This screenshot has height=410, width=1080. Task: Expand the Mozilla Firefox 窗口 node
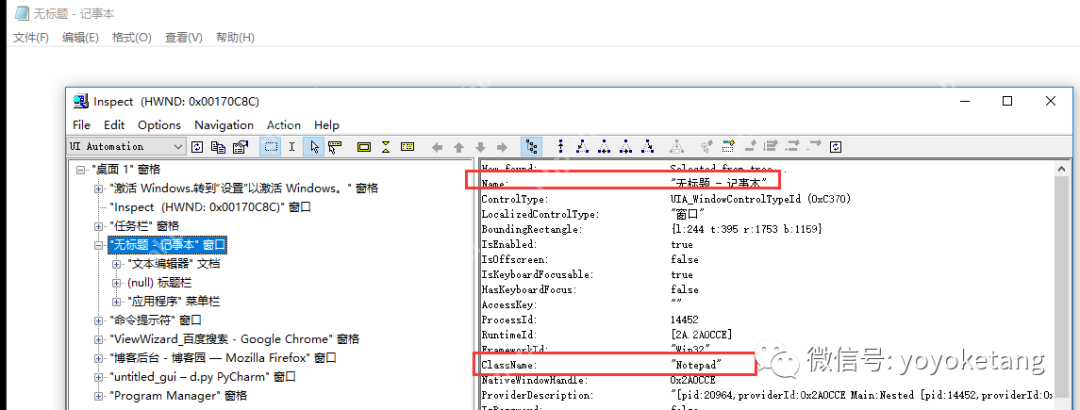98,358
